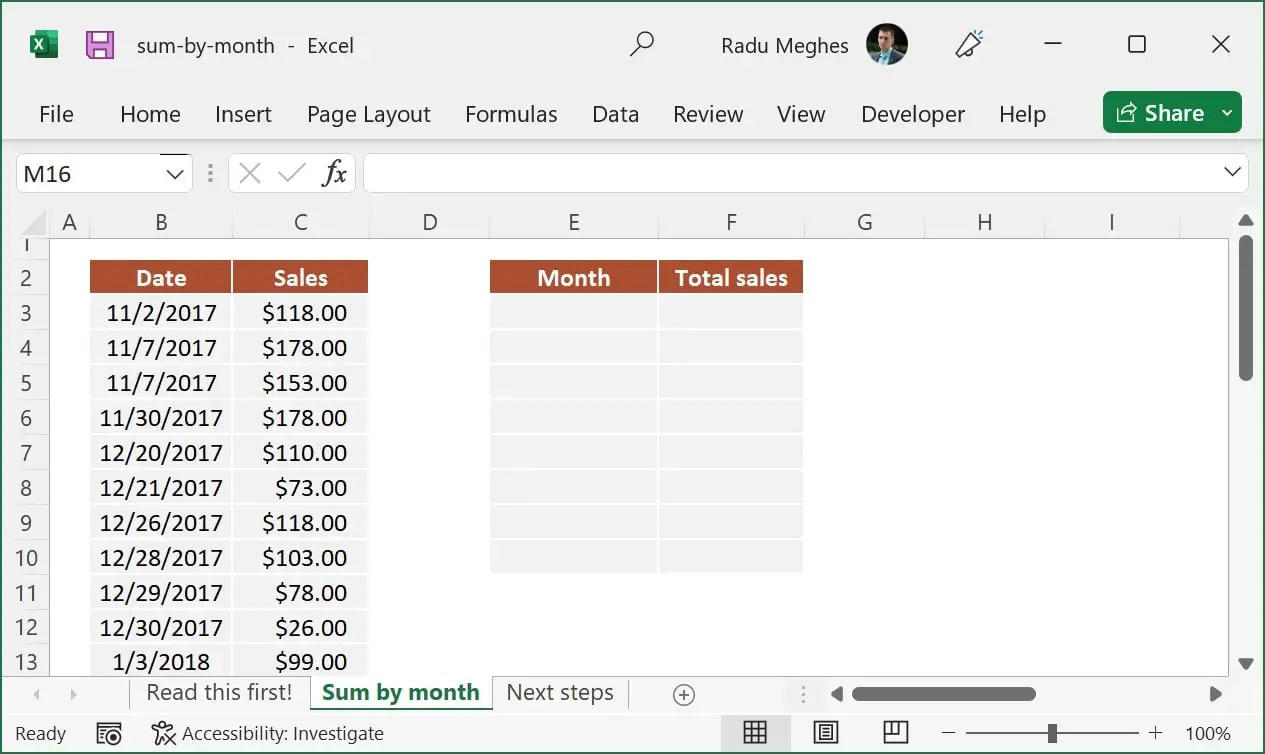
Task: Open the Share button dropdown arrow
Action: [1228, 113]
